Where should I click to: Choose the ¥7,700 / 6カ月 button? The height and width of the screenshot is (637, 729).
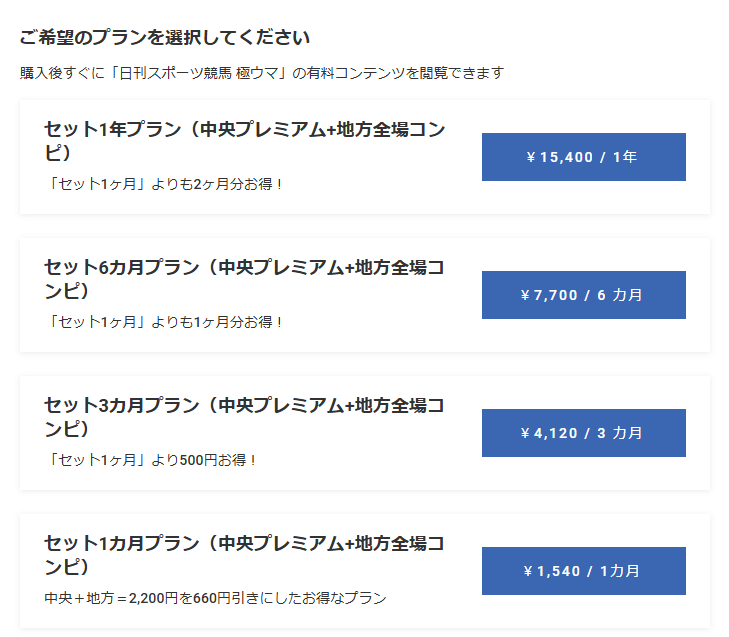[x=583, y=295]
